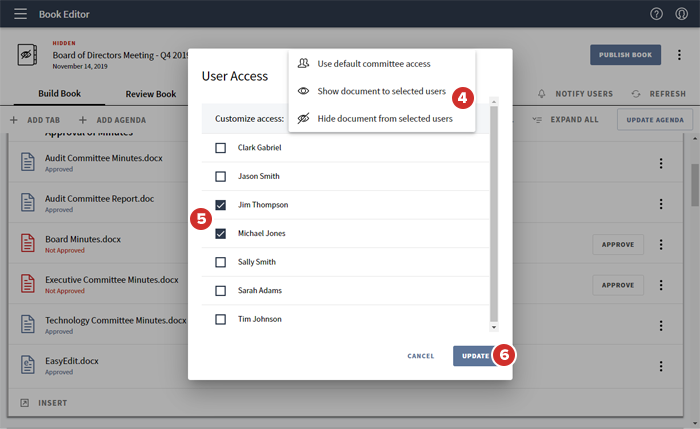The width and height of the screenshot is (700, 429).
Task: Open the three-dot menu for EasyEdit.docx
Action: tap(660, 364)
